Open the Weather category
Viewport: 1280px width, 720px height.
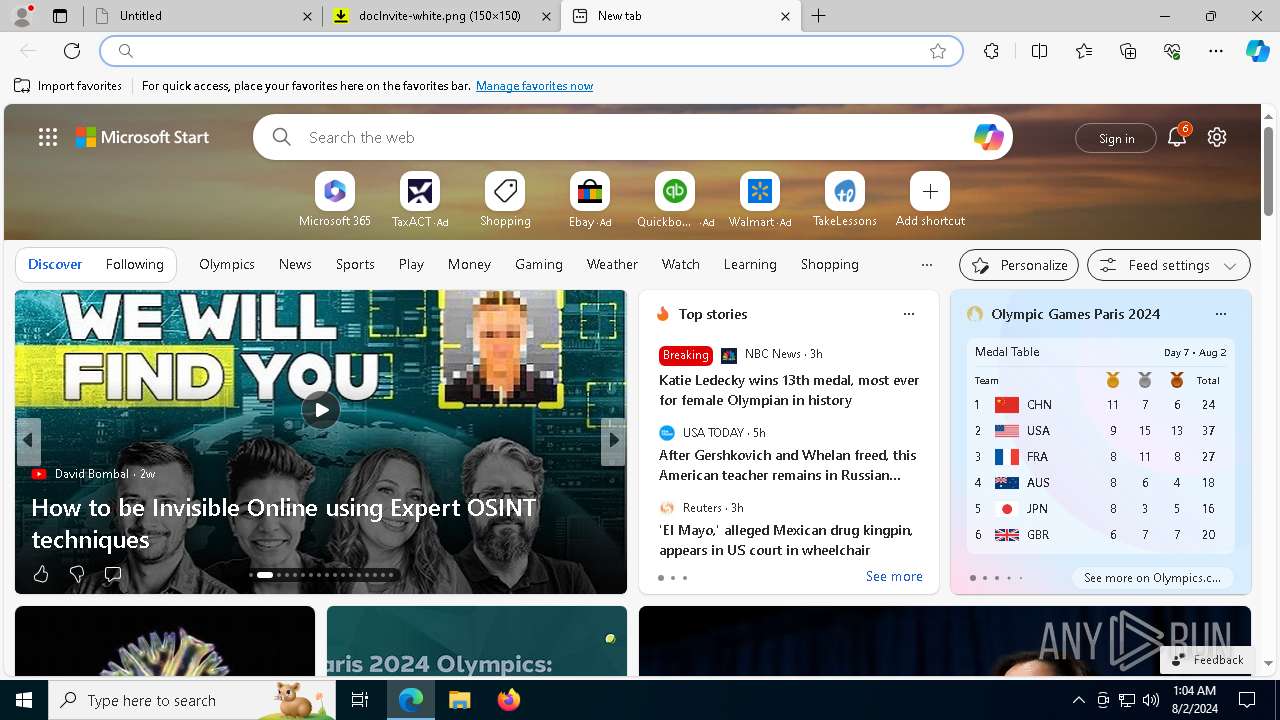click(x=612, y=264)
